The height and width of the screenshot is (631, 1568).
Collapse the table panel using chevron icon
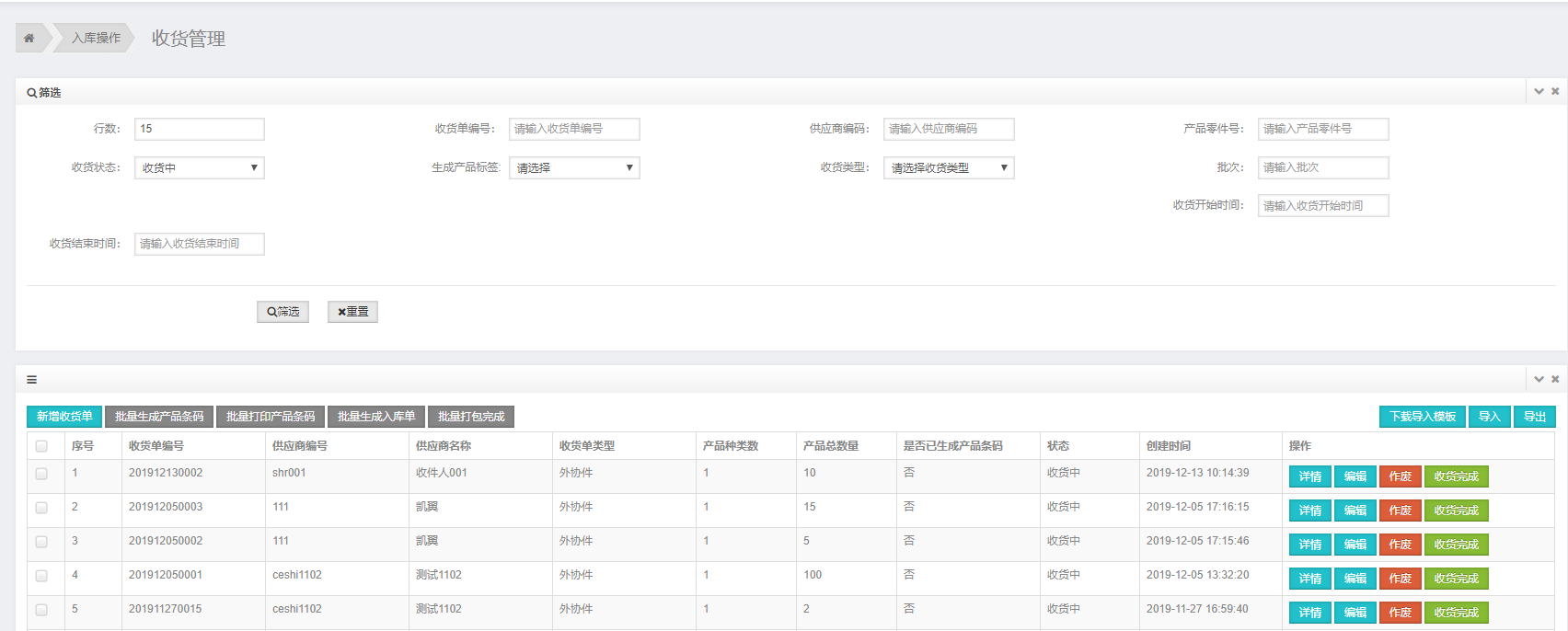1539,379
